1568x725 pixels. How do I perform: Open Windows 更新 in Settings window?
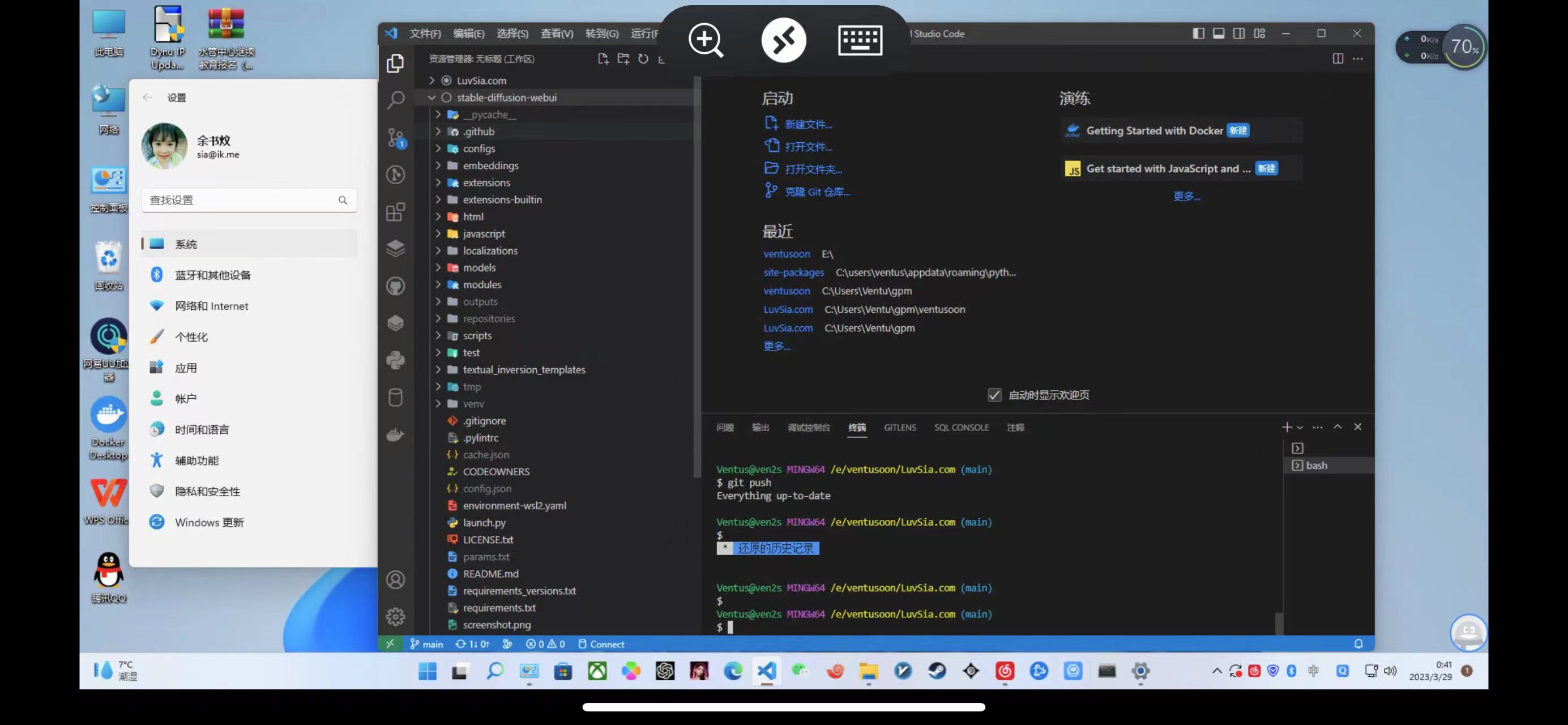click(x=249, y=522)
